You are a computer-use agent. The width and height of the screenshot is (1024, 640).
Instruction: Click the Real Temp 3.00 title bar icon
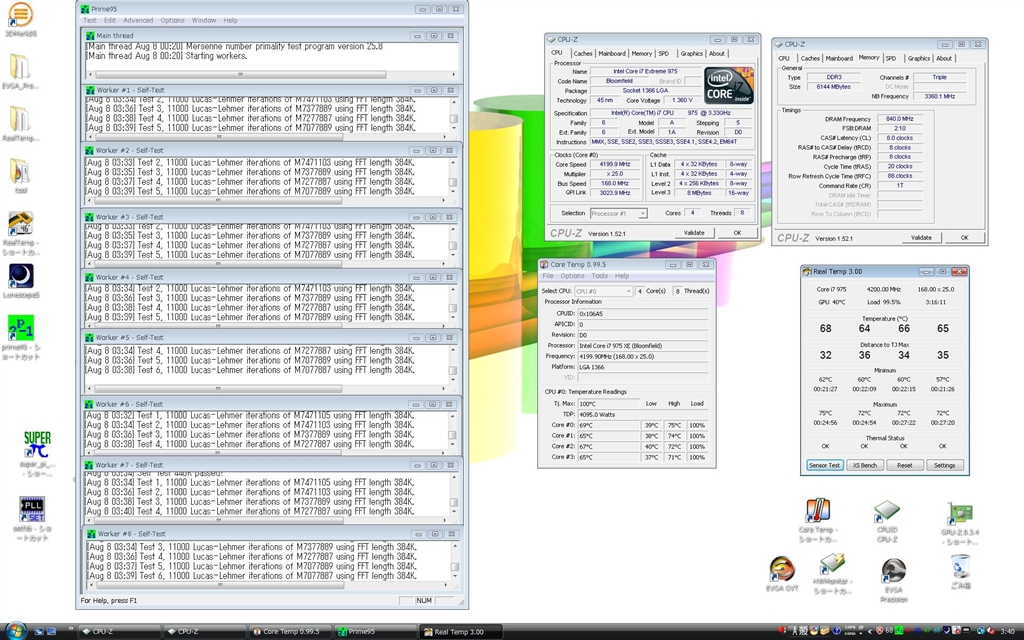pyautogui.click(x=807, y=271)
